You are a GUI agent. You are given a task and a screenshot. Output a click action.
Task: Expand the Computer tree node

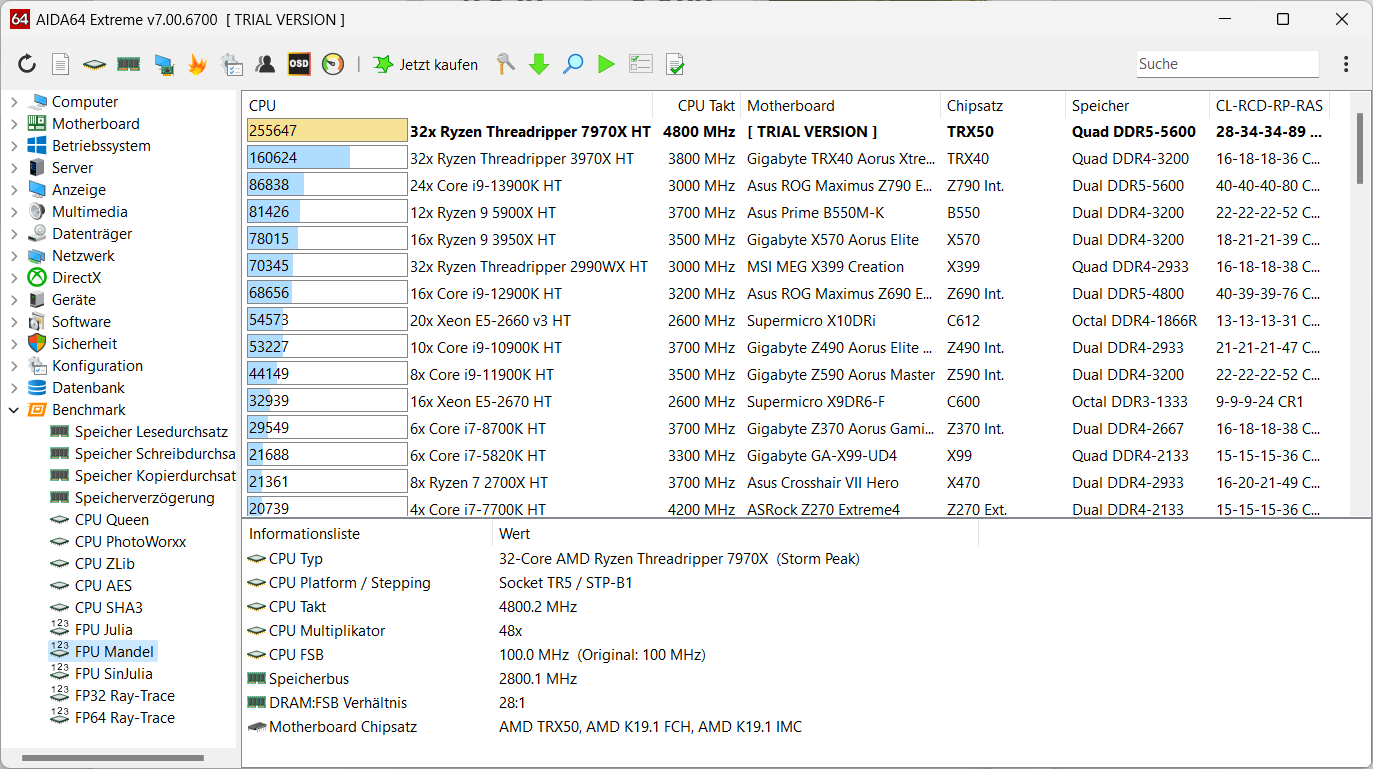click(x=14, y=102)
